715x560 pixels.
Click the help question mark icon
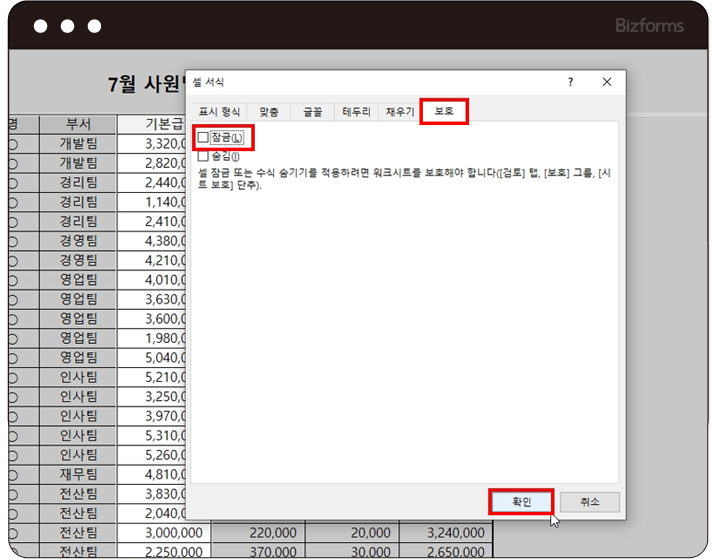point(571,82)
